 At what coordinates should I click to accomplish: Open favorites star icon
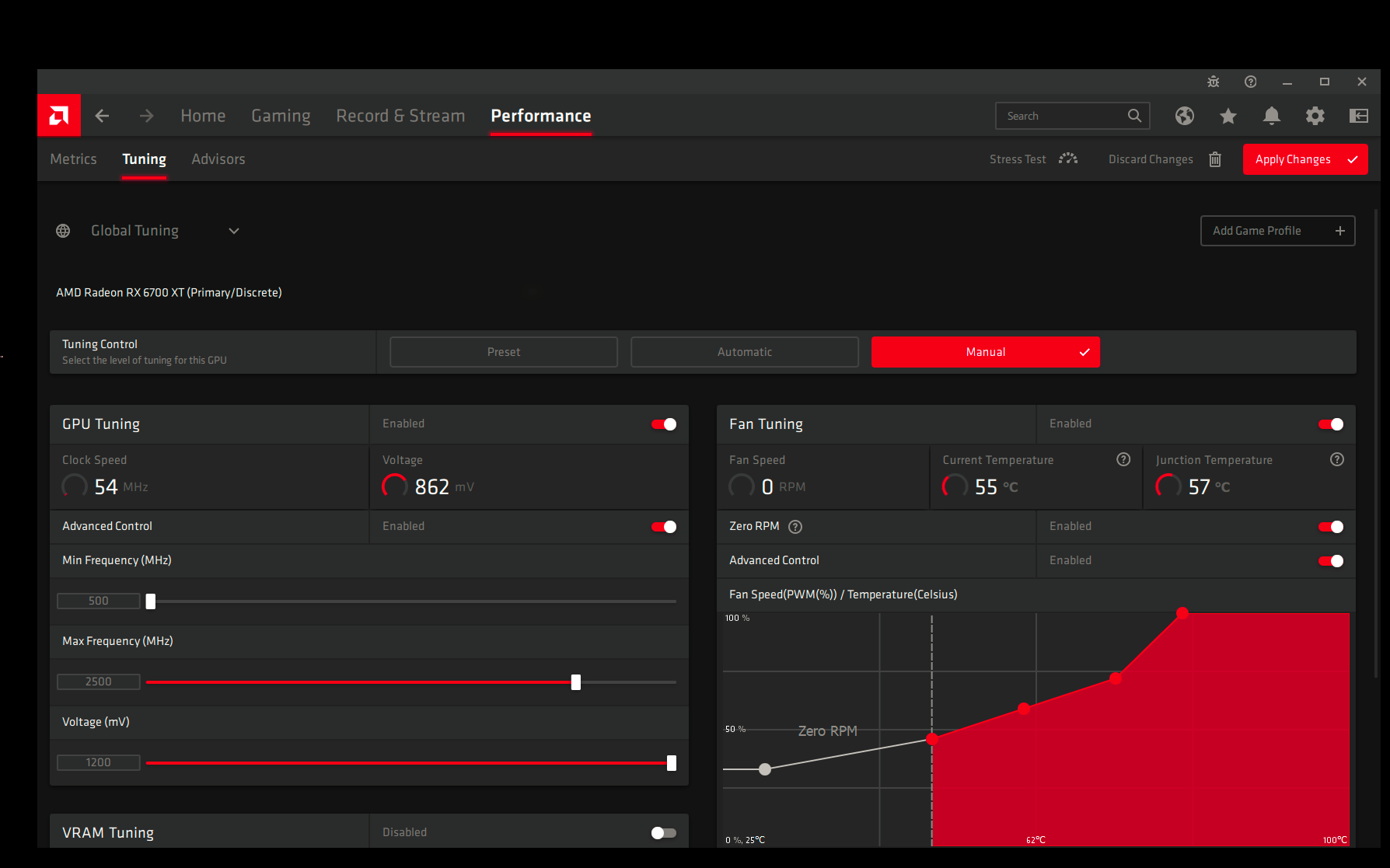(x=1228, y=116)
